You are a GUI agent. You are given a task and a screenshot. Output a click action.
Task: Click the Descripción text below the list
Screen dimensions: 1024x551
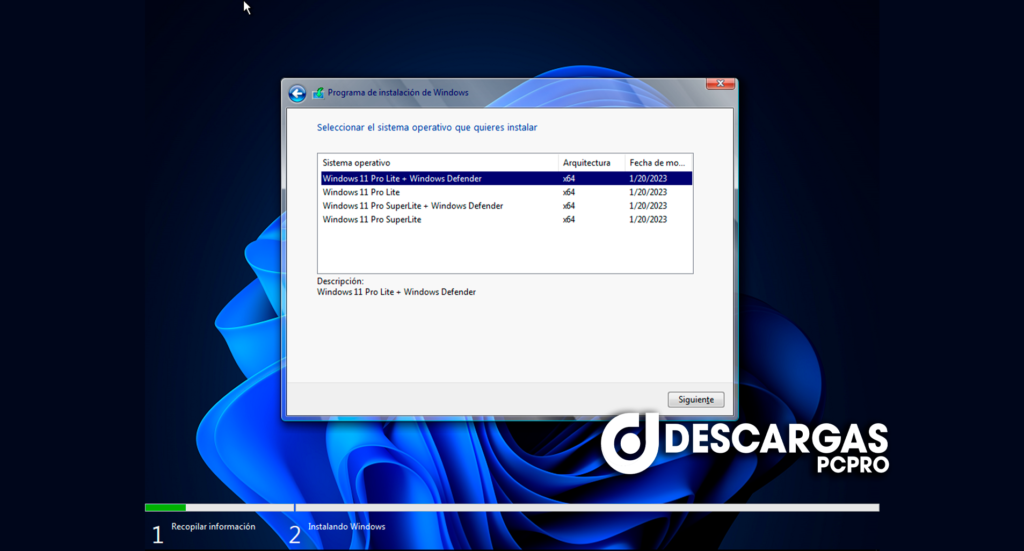tap(340, 282)
